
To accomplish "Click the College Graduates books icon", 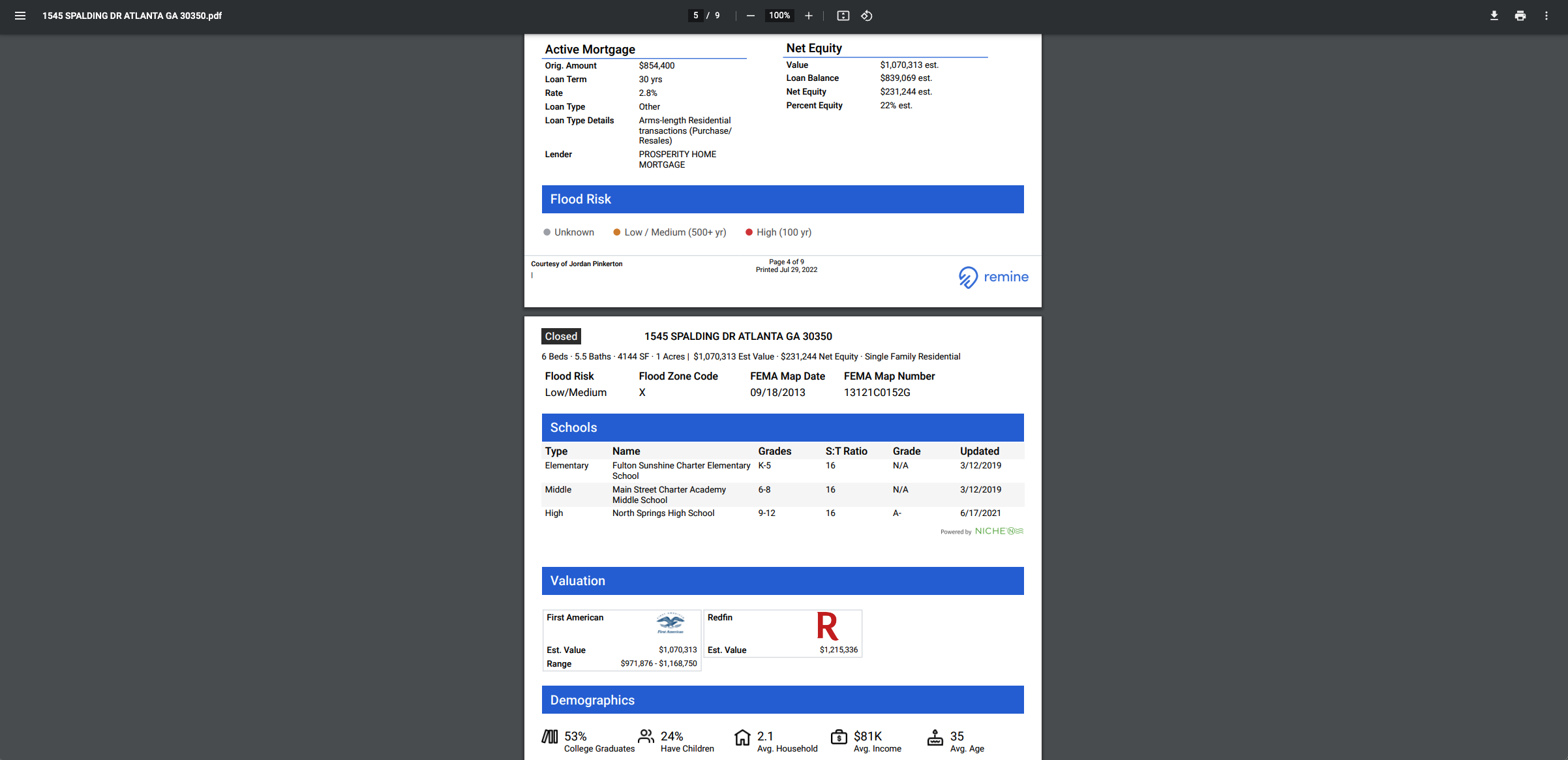I will click(x=550, y=737).
